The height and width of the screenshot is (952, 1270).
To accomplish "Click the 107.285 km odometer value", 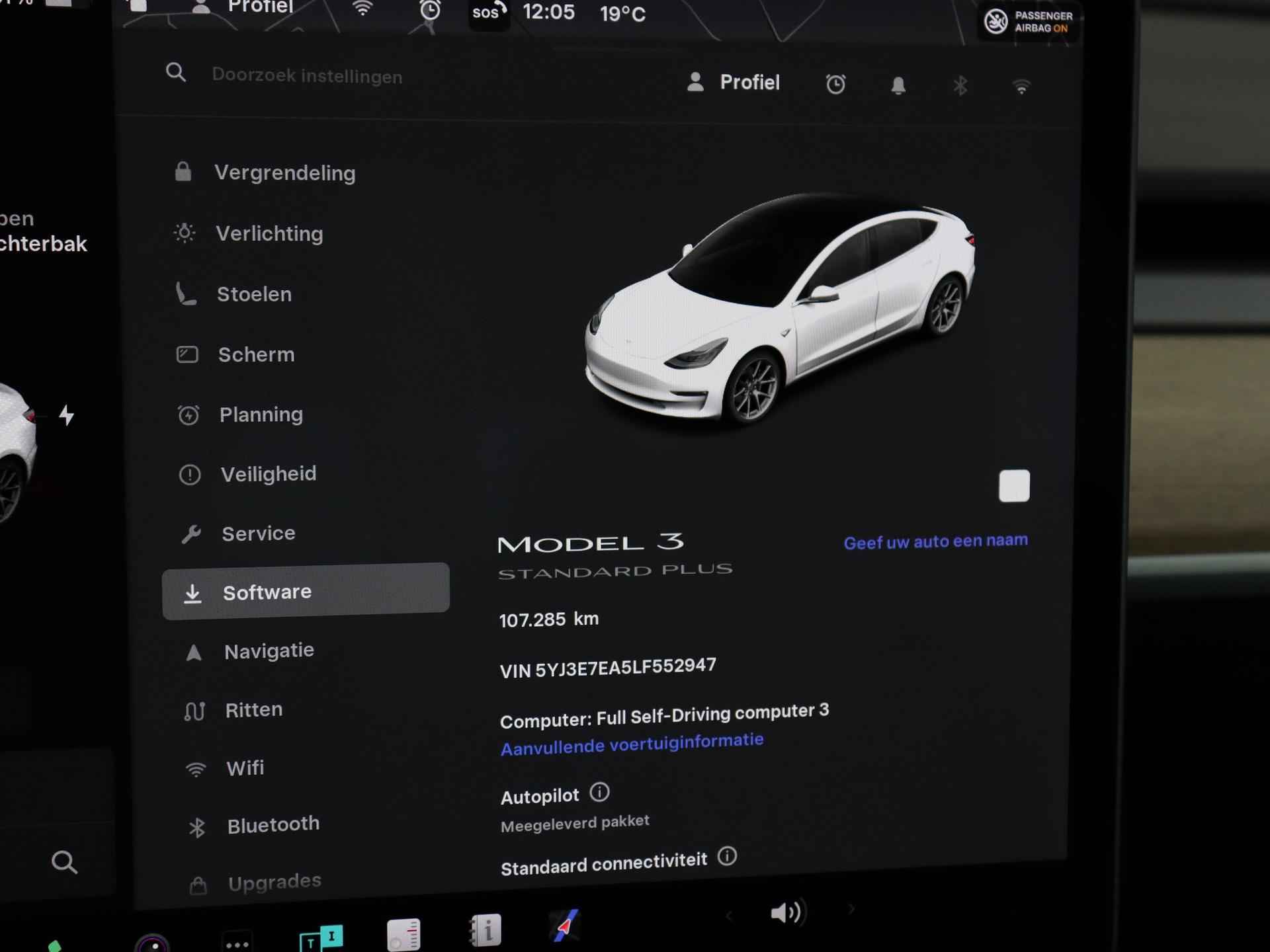I will [549, 619].
